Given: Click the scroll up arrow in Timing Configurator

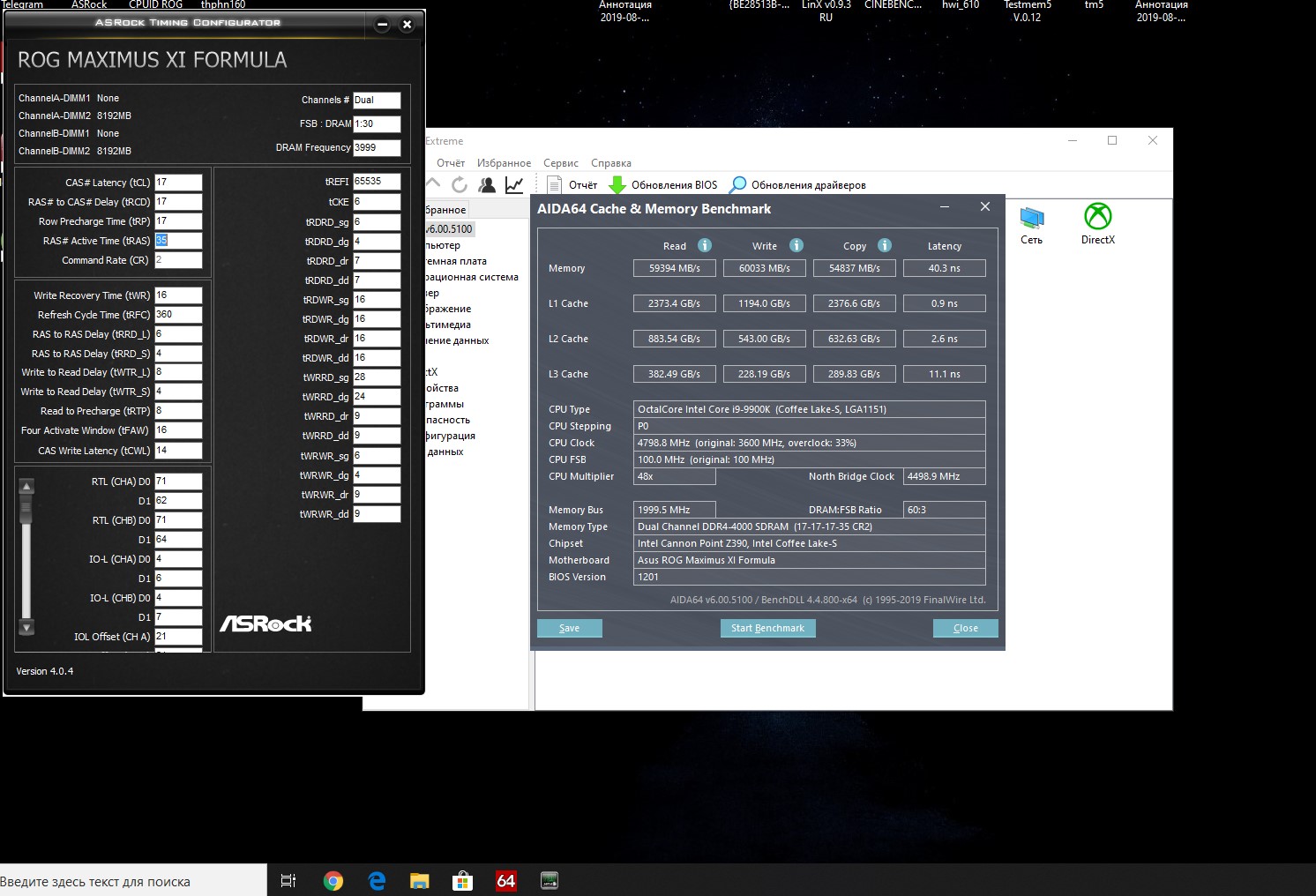Looking at the screenshot, I should click(x=26, y=486).
